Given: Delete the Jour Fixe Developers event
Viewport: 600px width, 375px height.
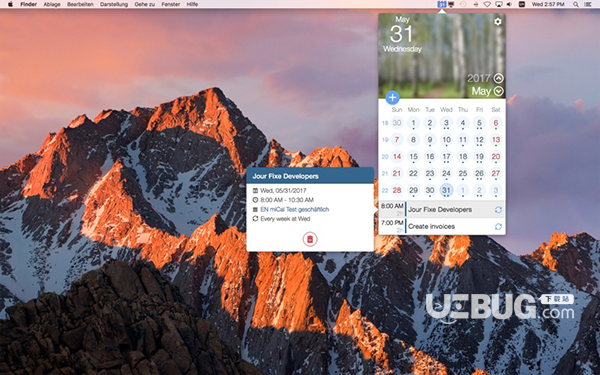Looking at the screenshot, I should (x=310, y=239).
